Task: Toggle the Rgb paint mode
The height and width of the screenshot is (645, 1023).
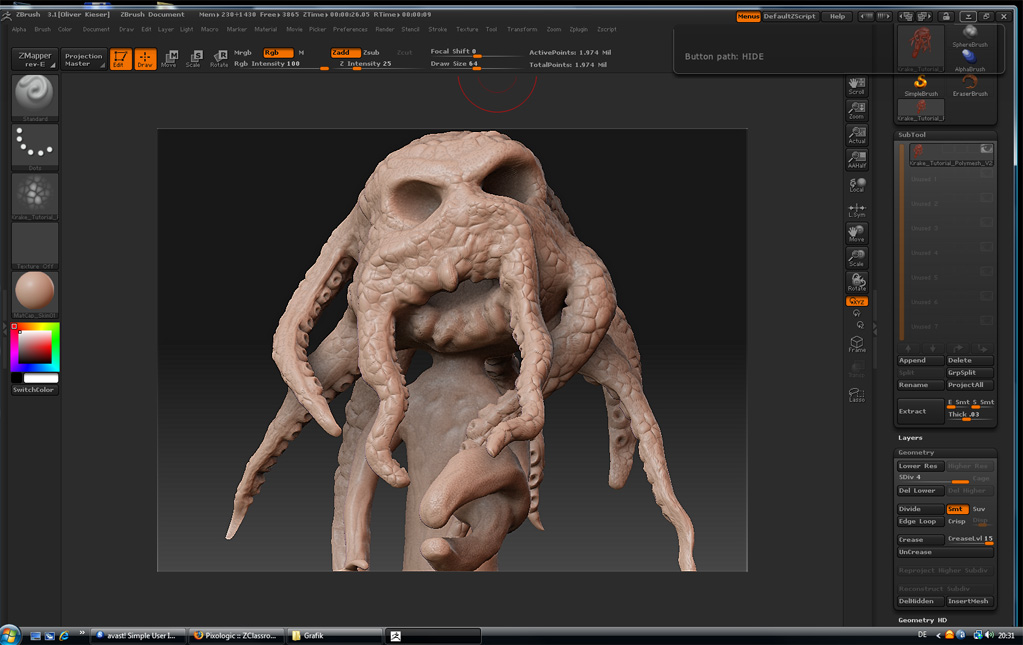Action: [277, 52]
